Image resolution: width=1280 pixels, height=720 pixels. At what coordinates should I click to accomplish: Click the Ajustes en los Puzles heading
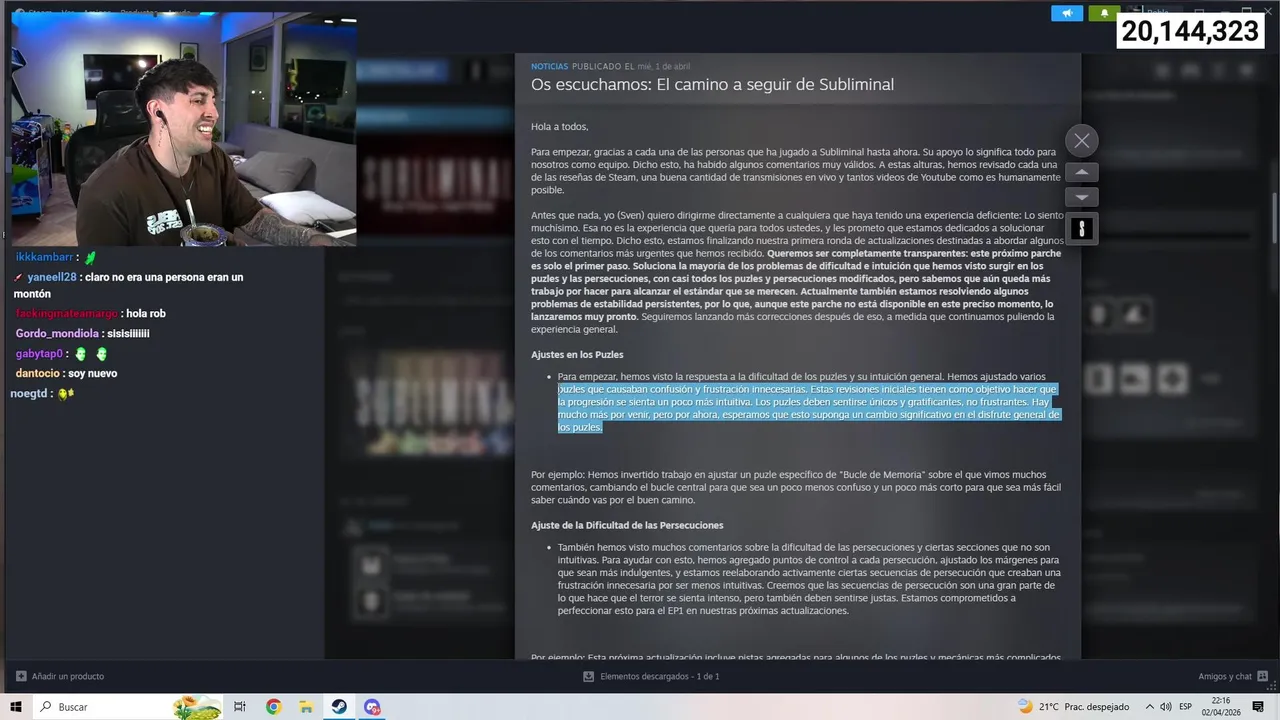(577, 355)
